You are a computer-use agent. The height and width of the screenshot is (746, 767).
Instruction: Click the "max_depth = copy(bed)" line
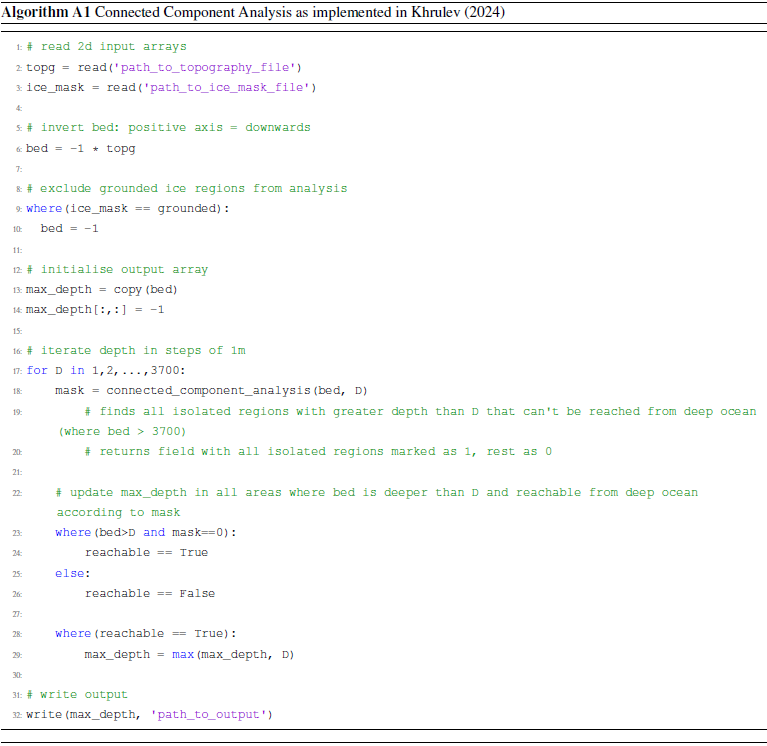(x=102, y=289)
